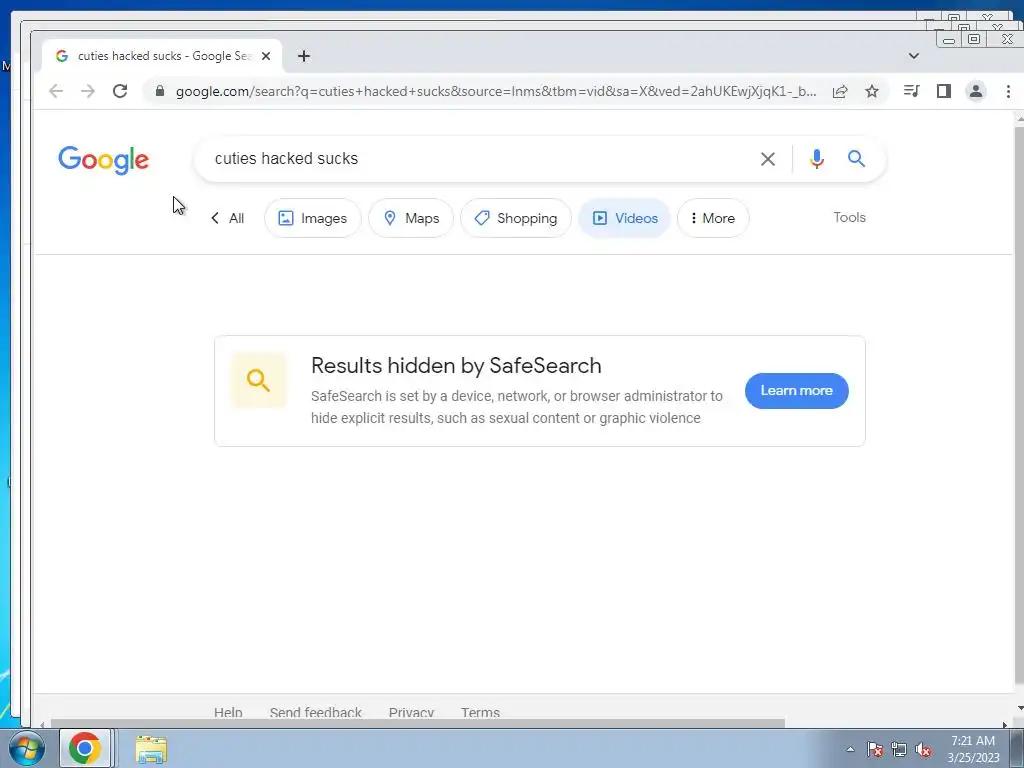The height and width of the screenshot is (768, 1024).
Task: Open a new tab with plus button
Action: [x=304, y=56]
